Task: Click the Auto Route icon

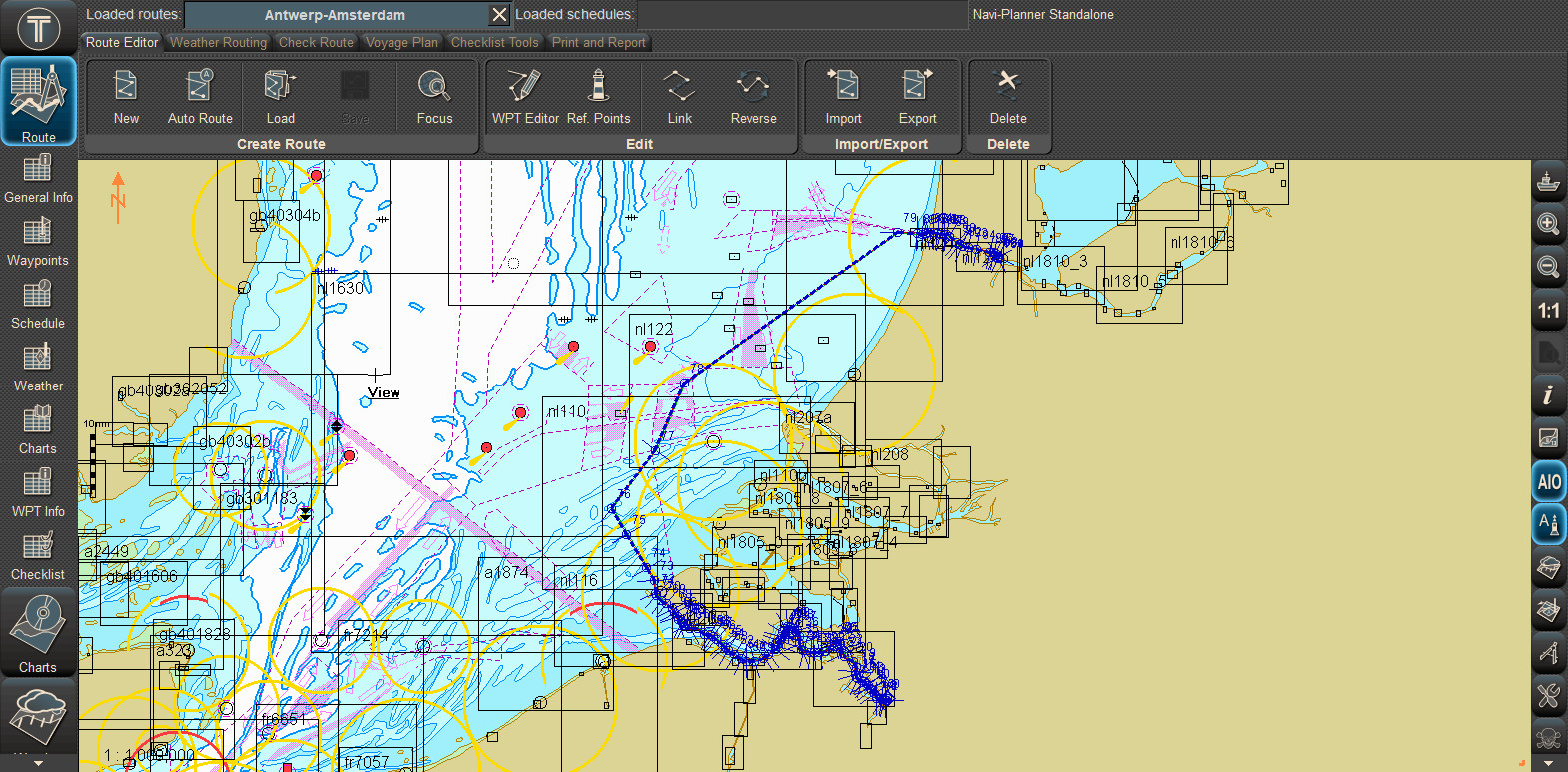Action: pos(200,87)
